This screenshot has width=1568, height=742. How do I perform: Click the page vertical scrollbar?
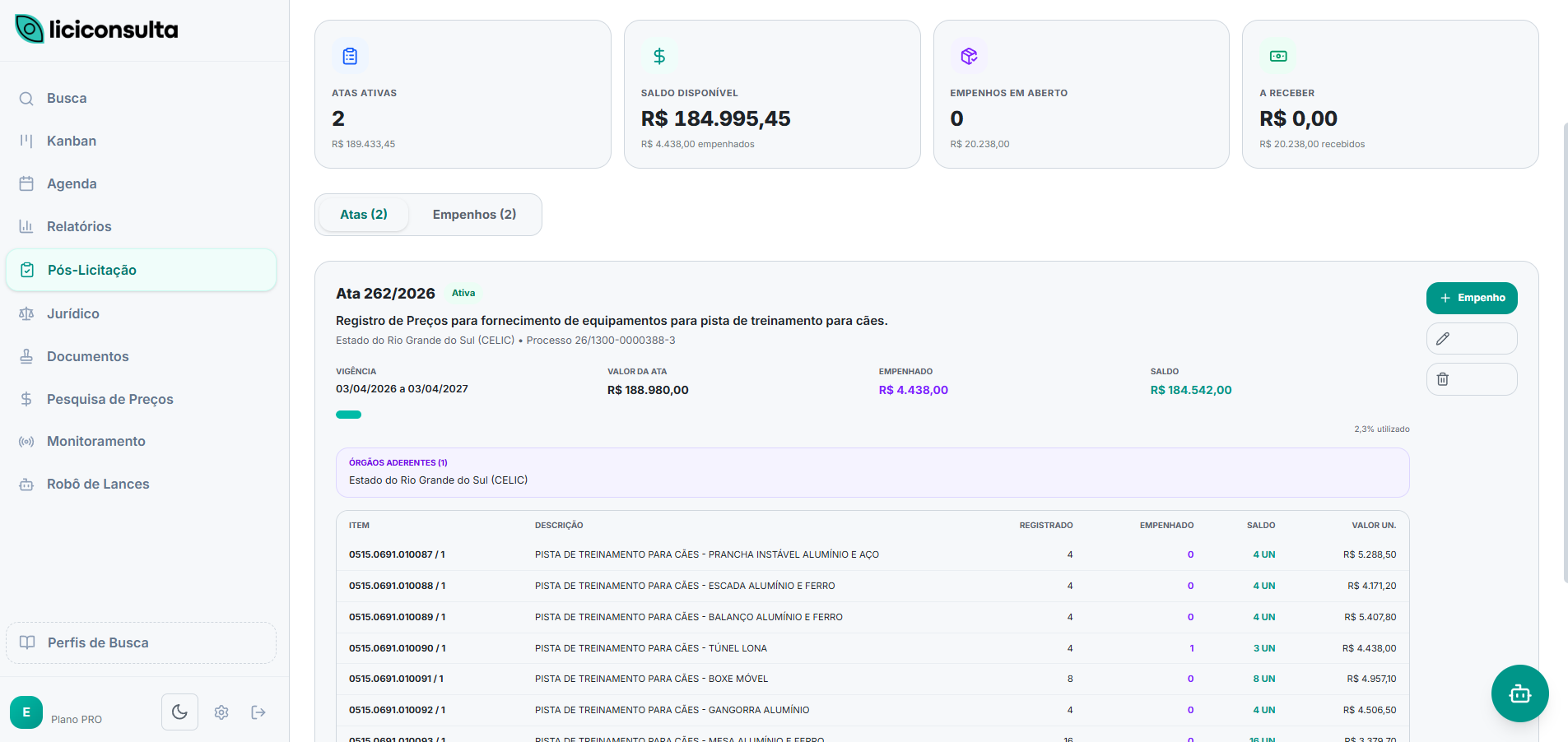[1565, 354]
